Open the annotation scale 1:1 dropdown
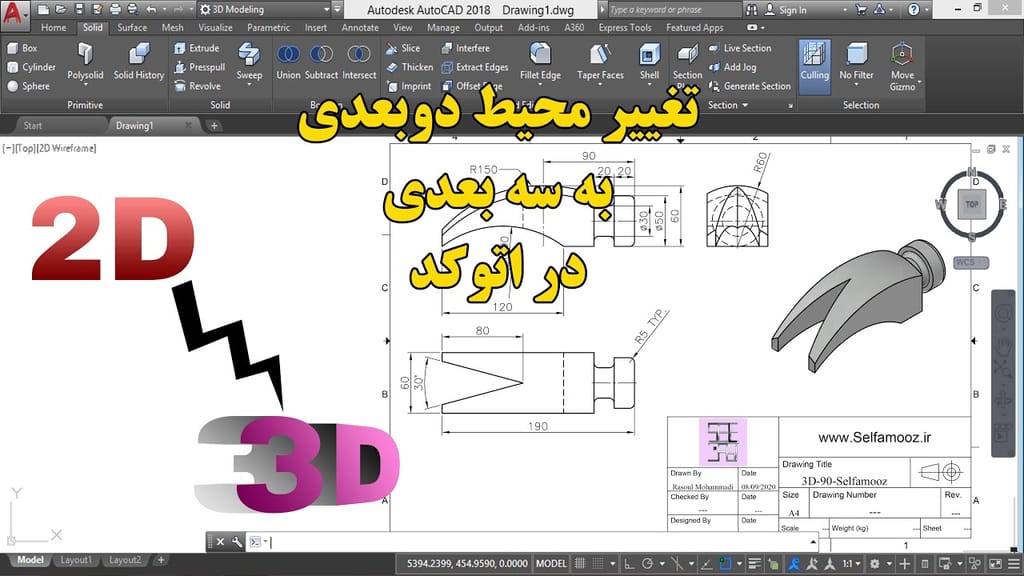Screen dimensions: 1024x576 point(850,564)
